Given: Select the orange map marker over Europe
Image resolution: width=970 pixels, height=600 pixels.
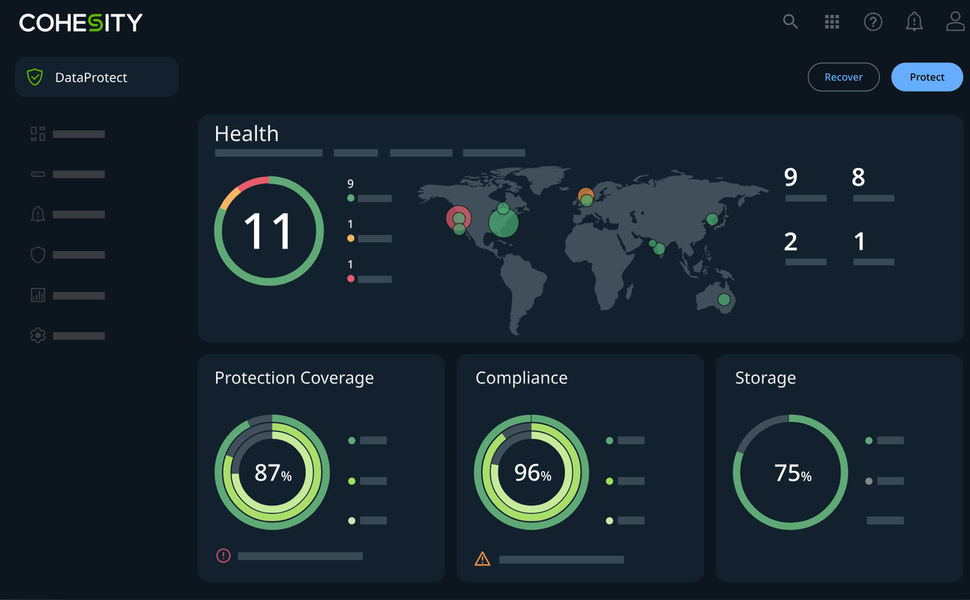Looking at the screenshot, I should pyautogui.click(x=586, y=195).
